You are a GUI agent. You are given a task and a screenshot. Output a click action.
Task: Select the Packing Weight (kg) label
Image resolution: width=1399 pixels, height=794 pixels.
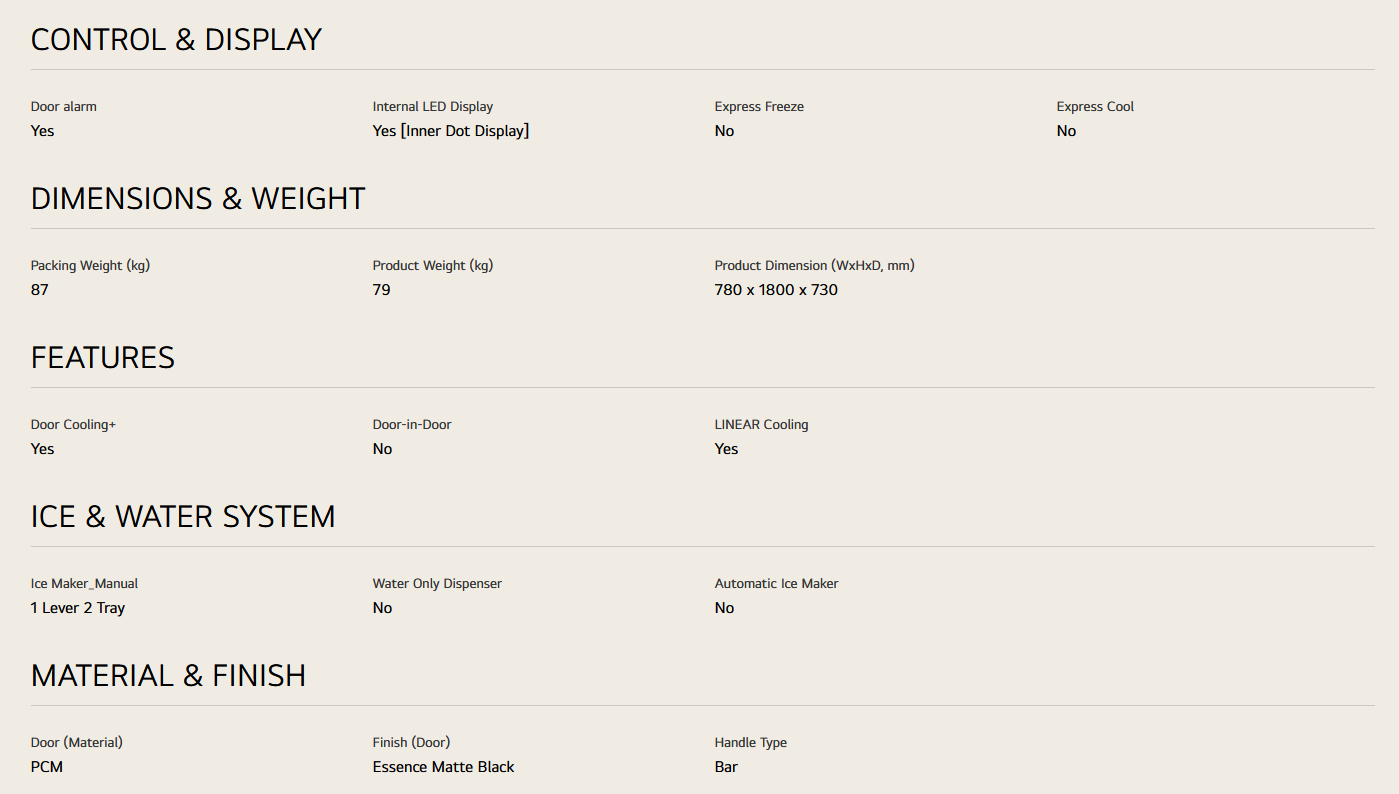pos(90,266)
